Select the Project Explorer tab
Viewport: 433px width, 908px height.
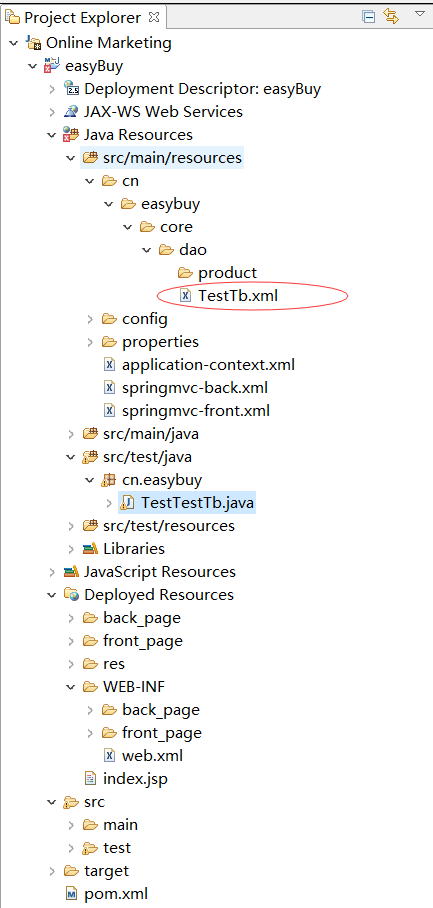click(83, 17)
